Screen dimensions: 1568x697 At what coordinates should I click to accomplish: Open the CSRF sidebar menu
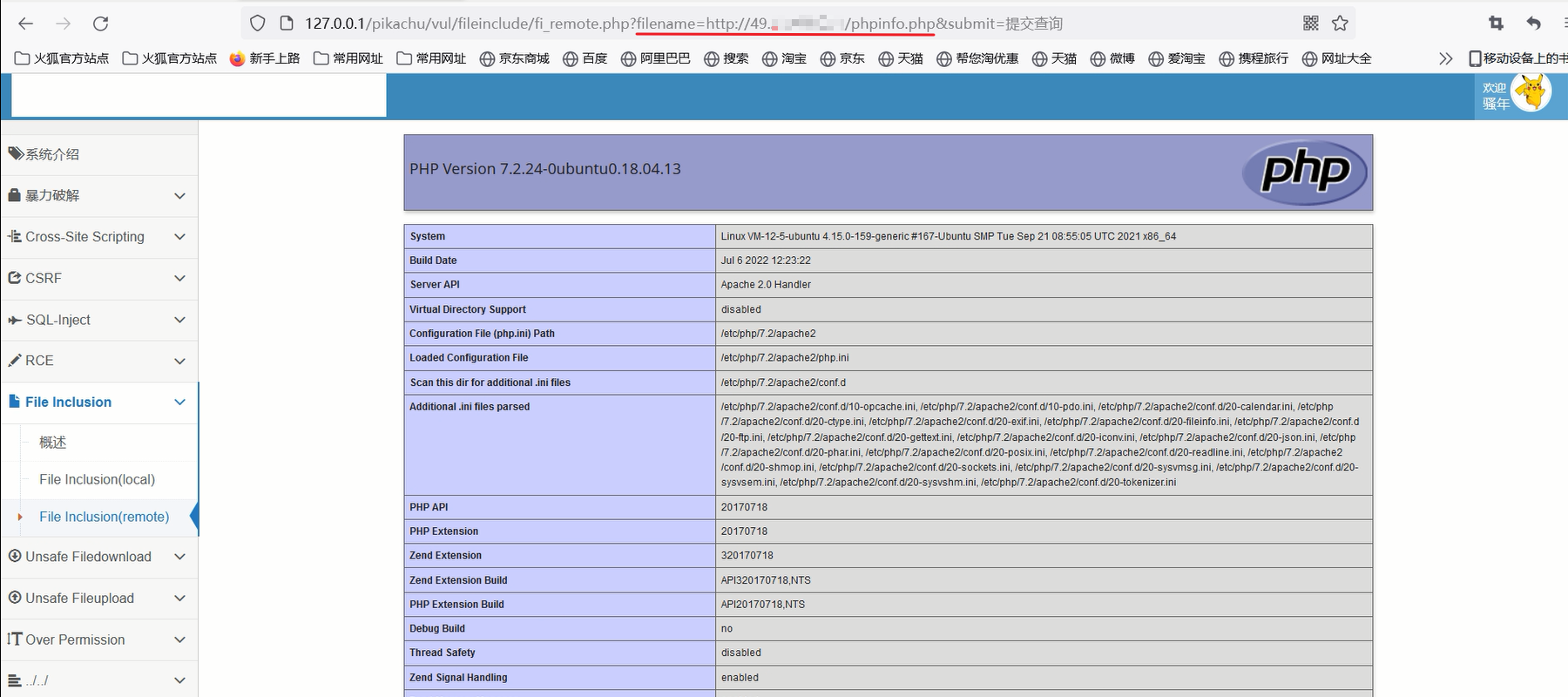(99, 278)
